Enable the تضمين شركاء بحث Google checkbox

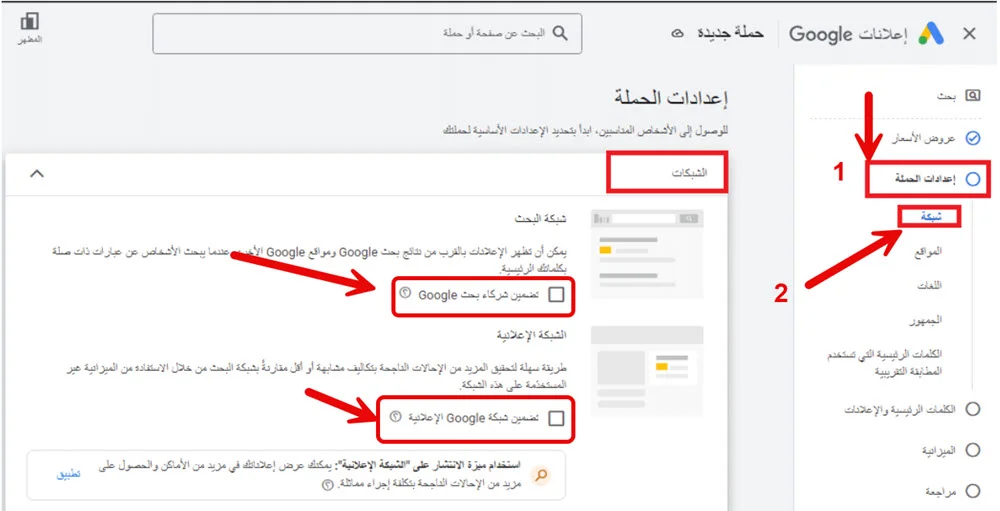pos(556,294)
